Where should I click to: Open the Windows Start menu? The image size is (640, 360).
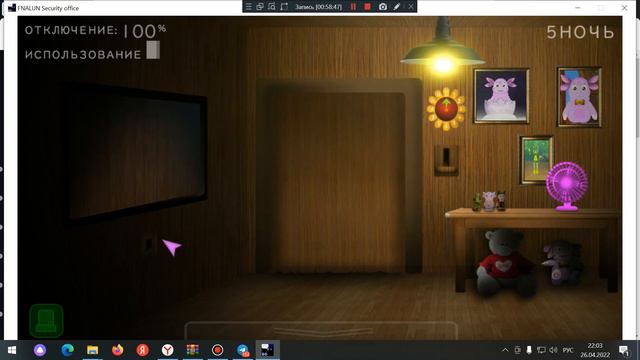coord(12,350)
